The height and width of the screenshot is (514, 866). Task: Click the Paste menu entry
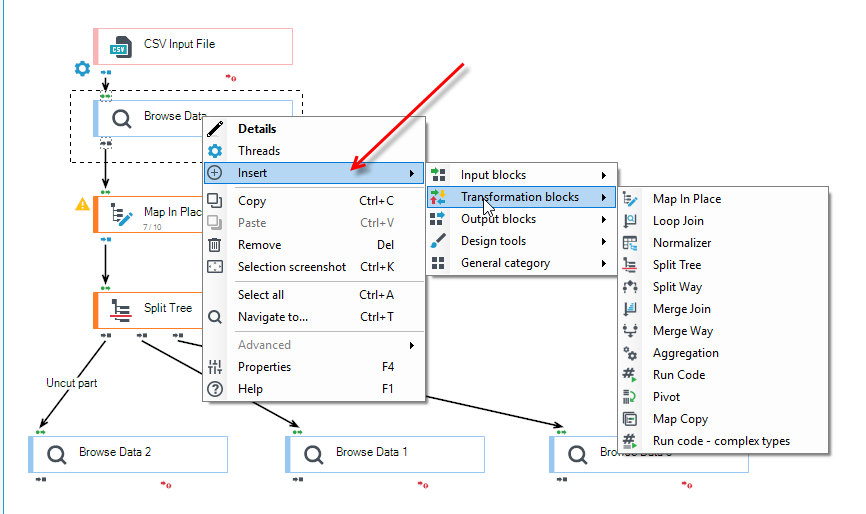(314, 222)
